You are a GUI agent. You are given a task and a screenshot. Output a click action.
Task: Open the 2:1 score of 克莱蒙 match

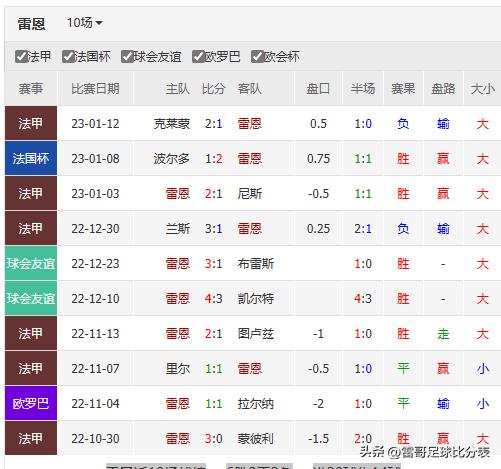[213, 124]
